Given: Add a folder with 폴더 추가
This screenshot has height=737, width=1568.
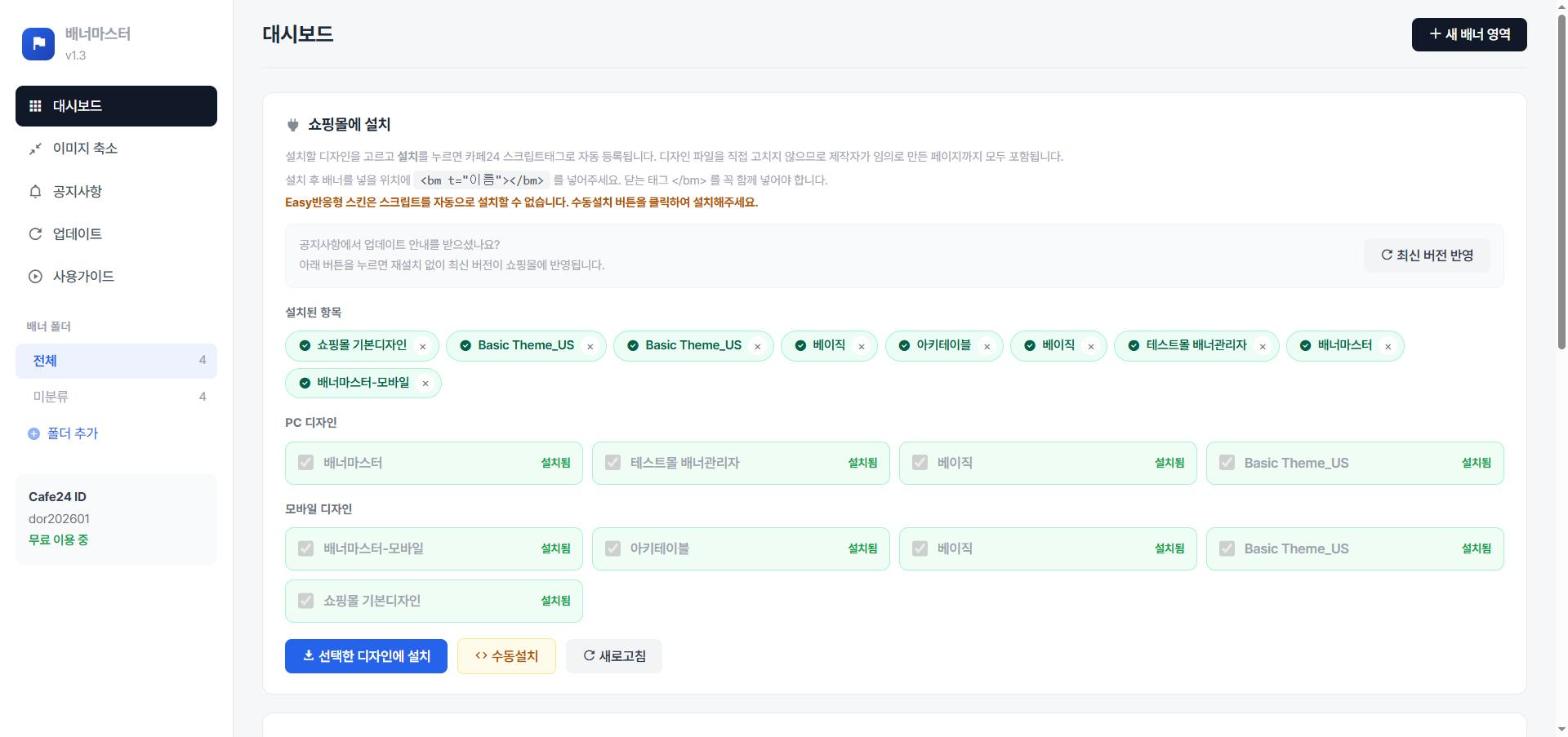Looking at the screenshot, I should (x=63, y=434).
